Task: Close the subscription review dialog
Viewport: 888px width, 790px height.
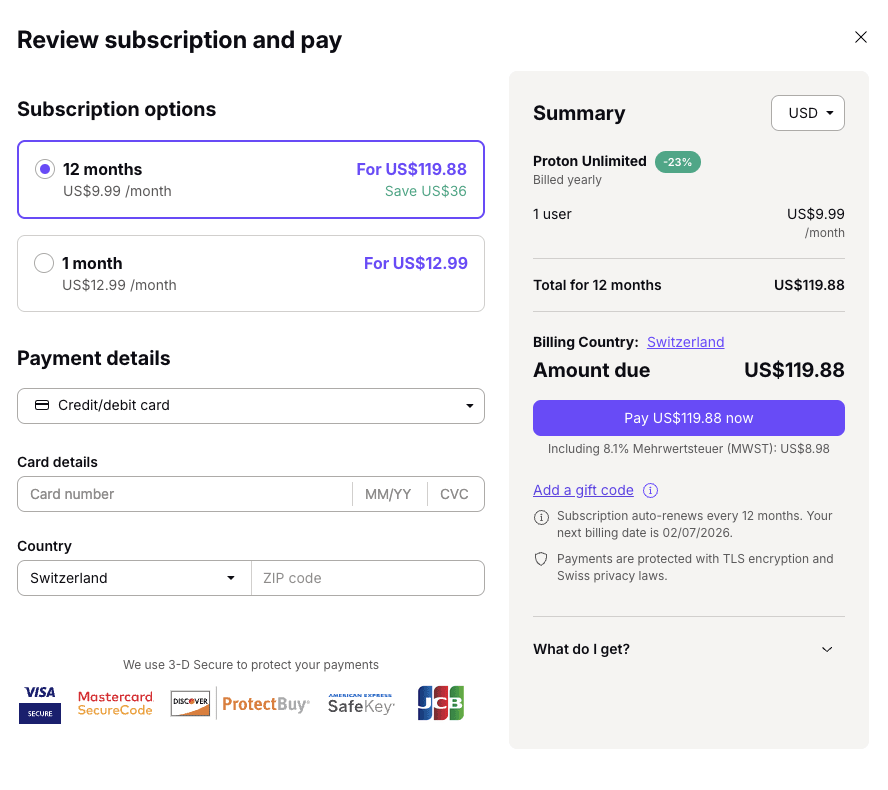Action: [x=861, y=37]
